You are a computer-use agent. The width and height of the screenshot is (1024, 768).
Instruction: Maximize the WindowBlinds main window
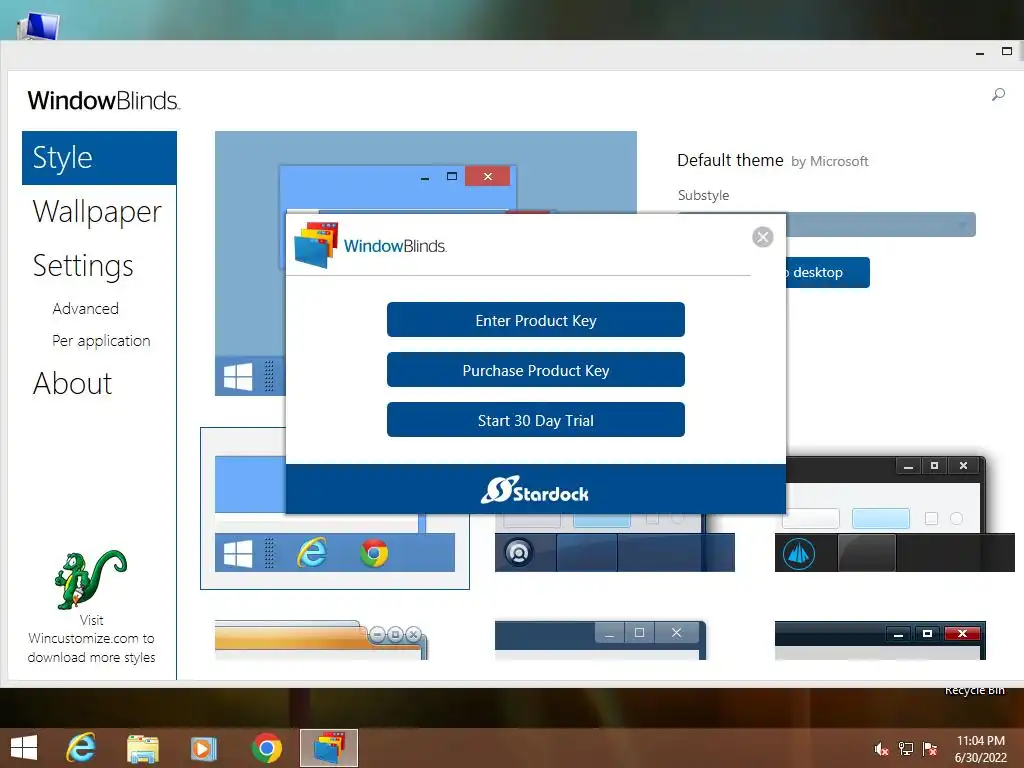tap(1006, 51)
